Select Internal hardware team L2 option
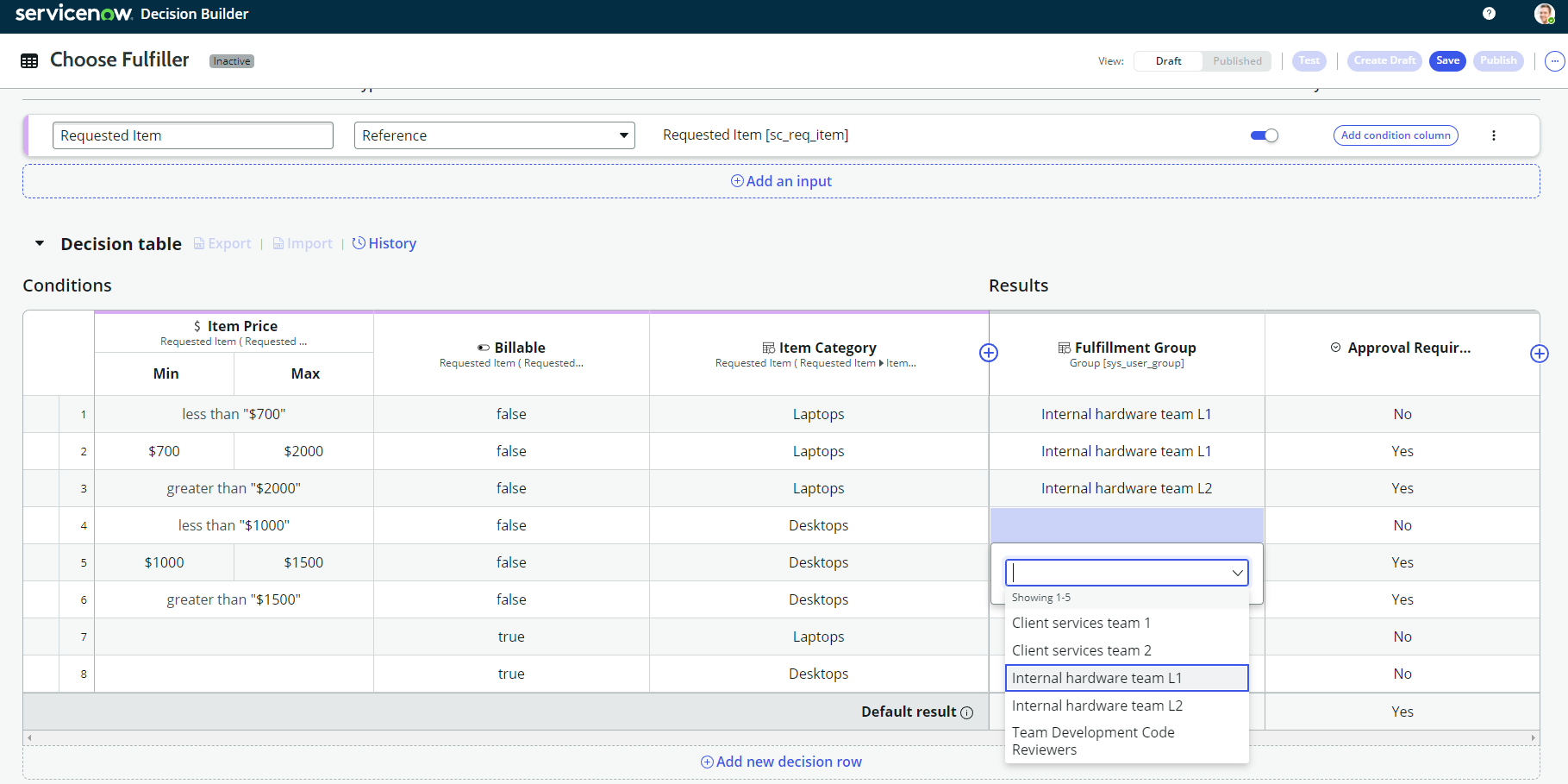 1096,706
